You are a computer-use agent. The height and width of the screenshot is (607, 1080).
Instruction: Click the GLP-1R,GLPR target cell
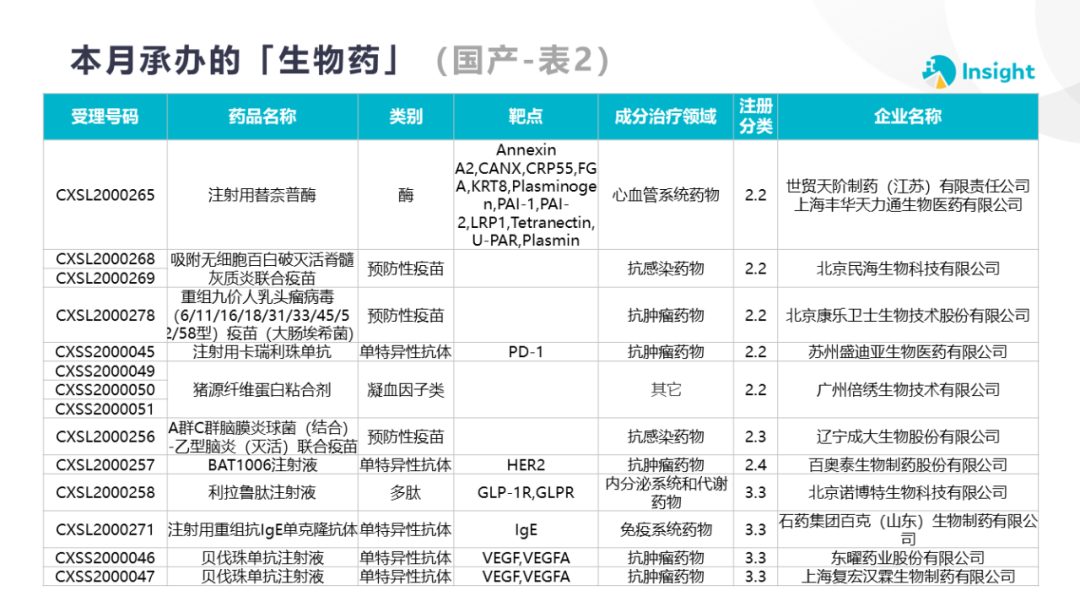[x=526, y=493]
